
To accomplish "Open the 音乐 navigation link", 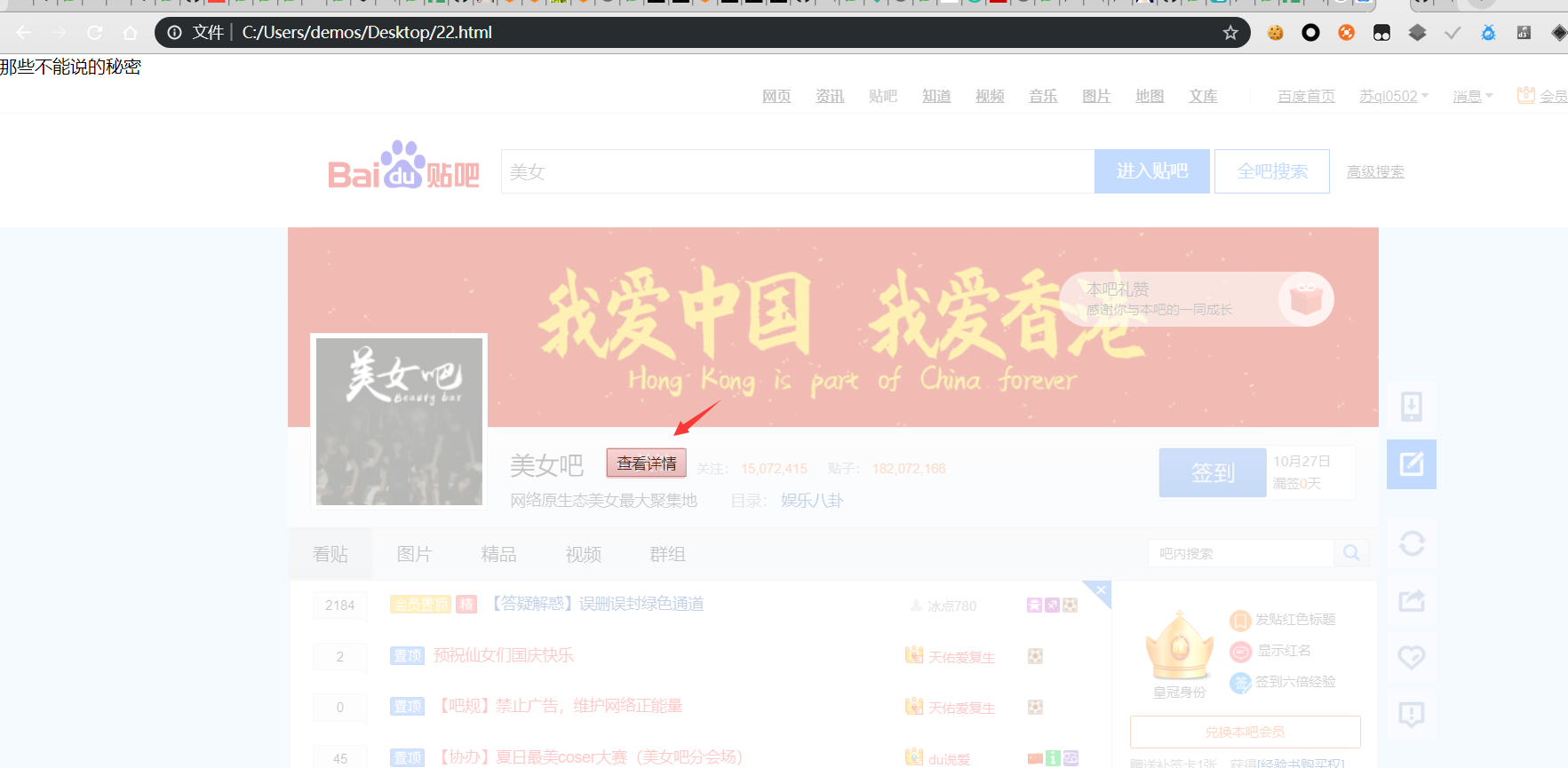I will point(1043,96).
